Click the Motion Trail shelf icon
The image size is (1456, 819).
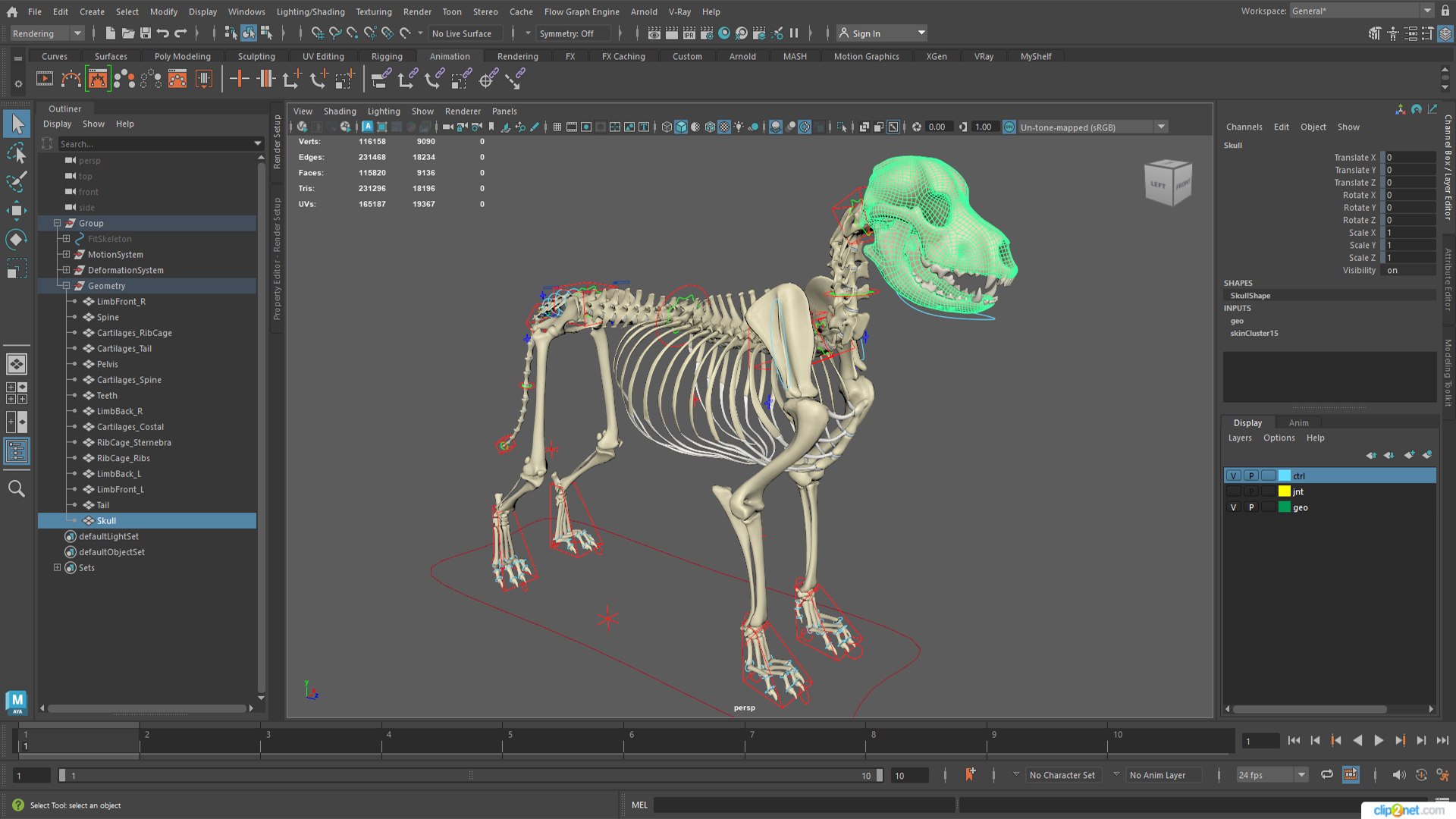pyautogui.click(x=71, y=78)
